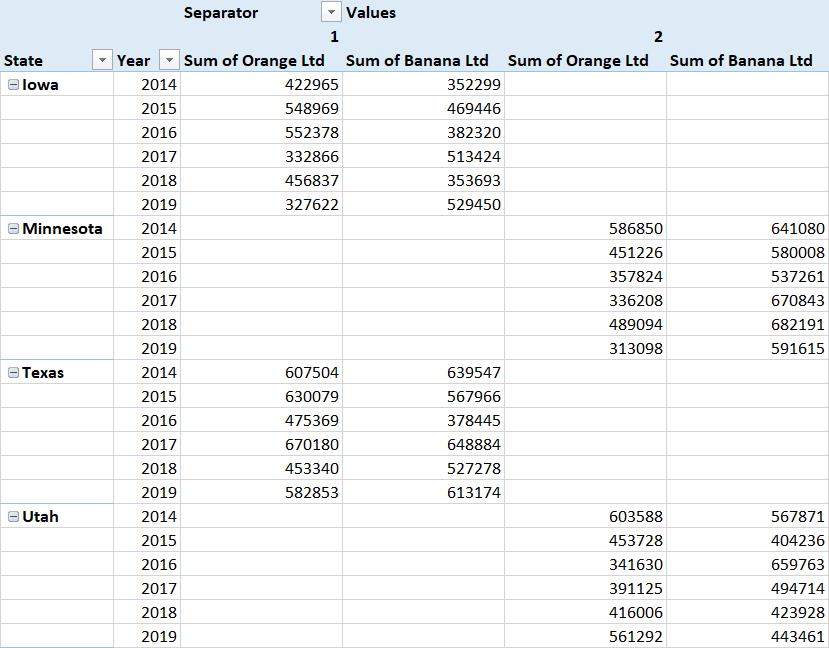Click cell with value 422965
This screenshot has height=648, width=829.
(261, 85)
